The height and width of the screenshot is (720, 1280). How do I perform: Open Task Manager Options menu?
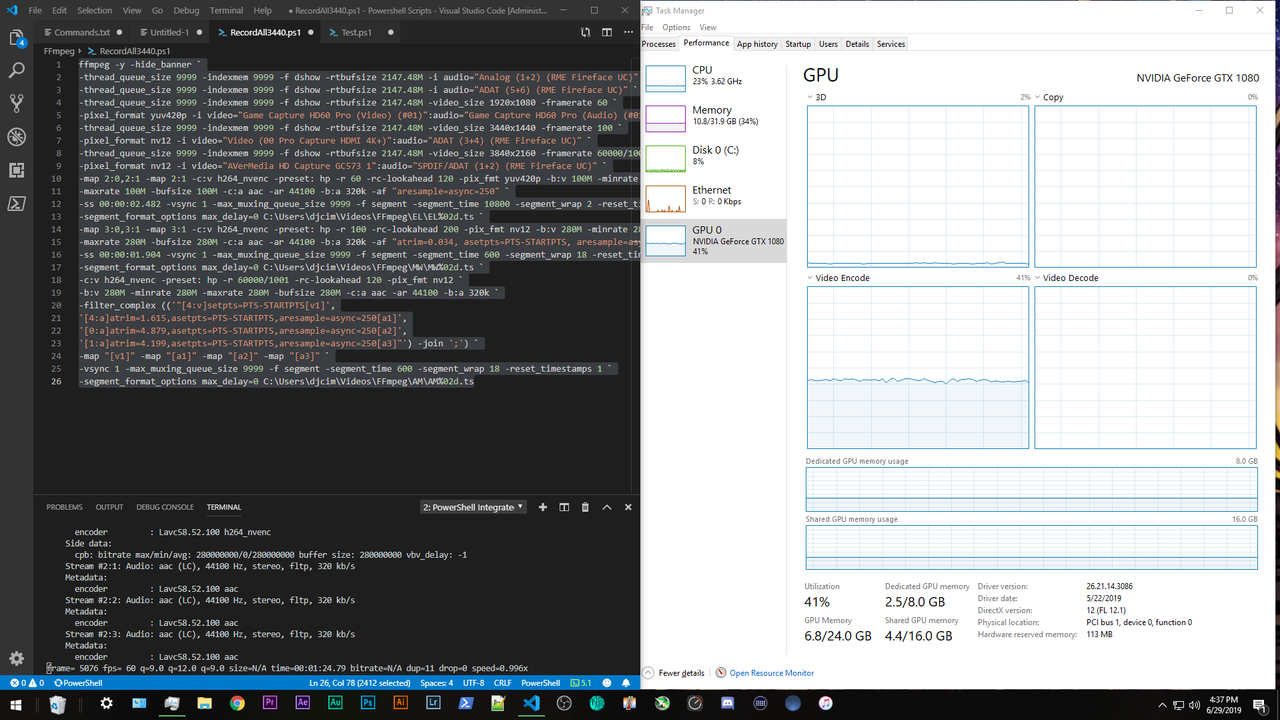676,27
